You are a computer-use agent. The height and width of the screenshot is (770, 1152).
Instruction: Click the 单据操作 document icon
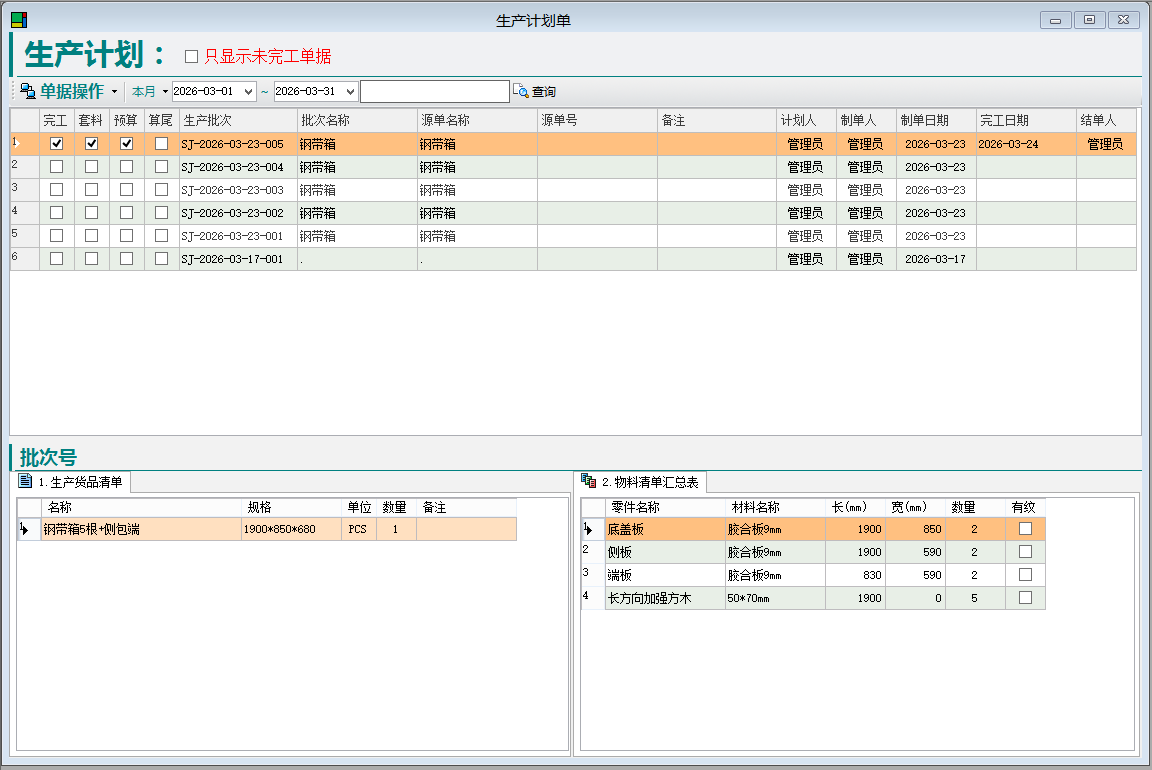[x=28, y=92]
